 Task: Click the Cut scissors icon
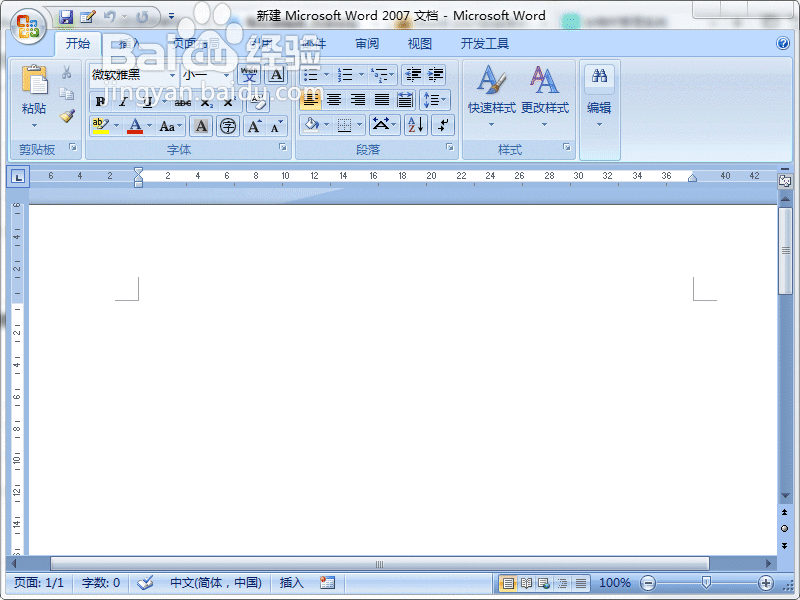[66, 72]
